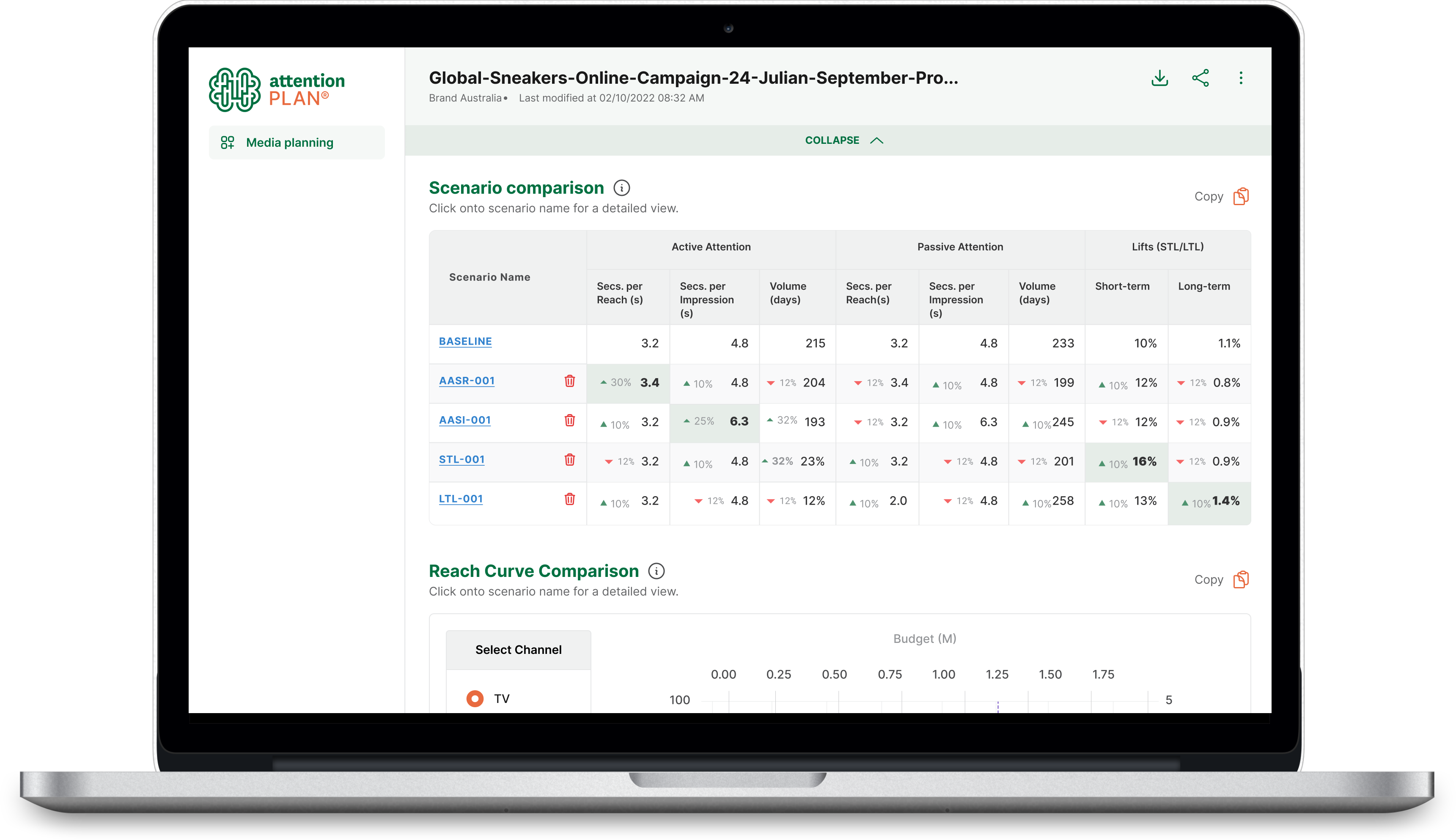This screenshot has height=840, width=1456.
Task: Select Brand Australia in the subtitle
Action: (465, 98)
